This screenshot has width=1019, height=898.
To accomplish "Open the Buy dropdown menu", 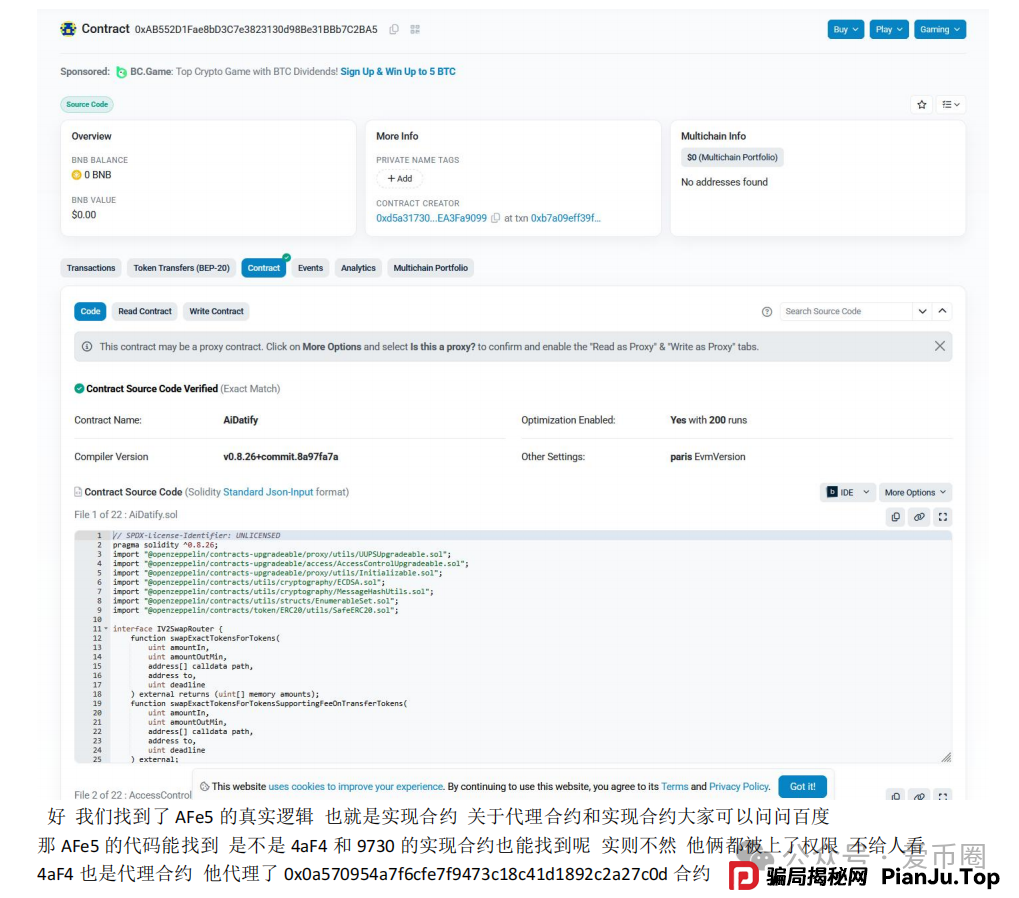I will point(845,29).
